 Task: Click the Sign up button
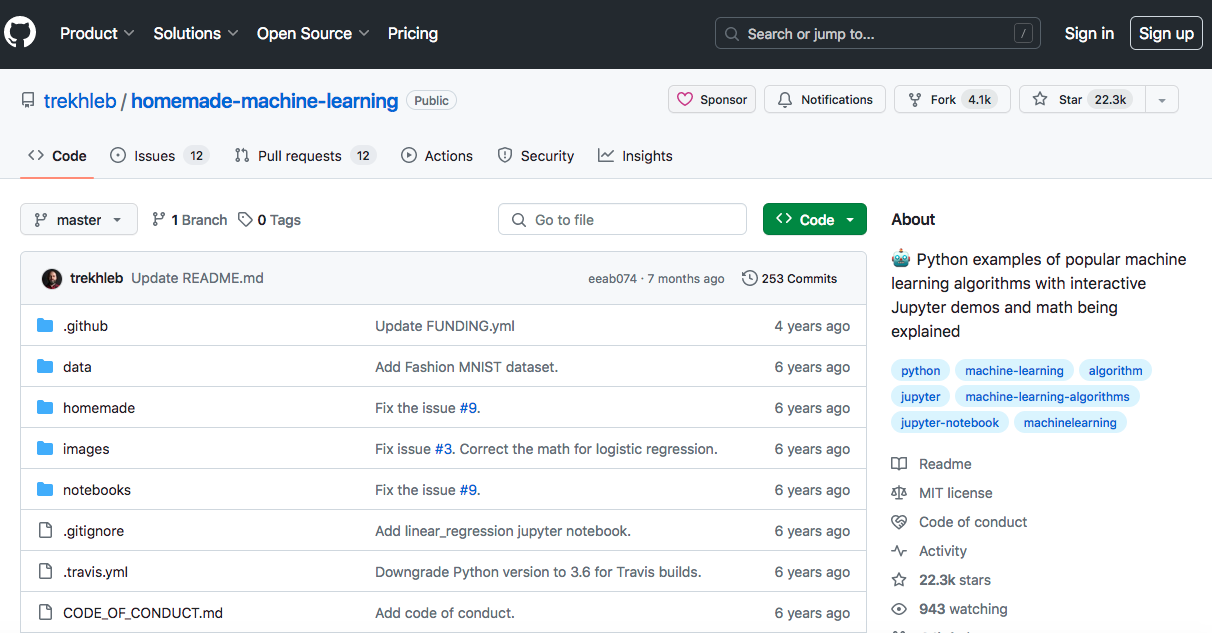pos(1166,33)
